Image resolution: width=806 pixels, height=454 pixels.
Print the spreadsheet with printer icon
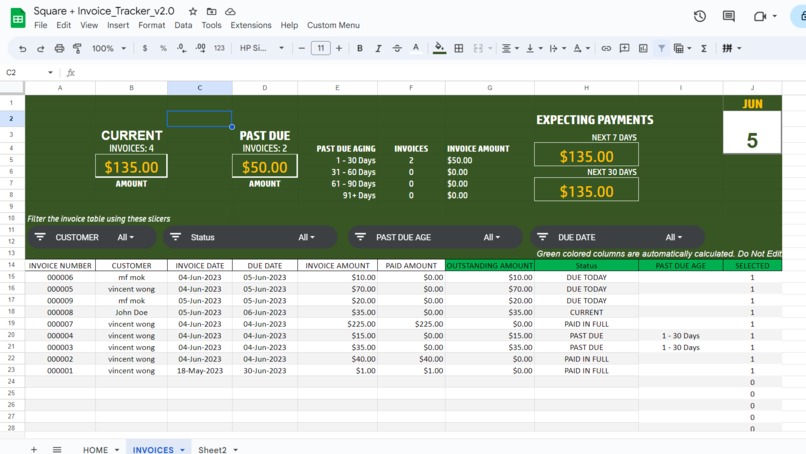coord(59,48)
